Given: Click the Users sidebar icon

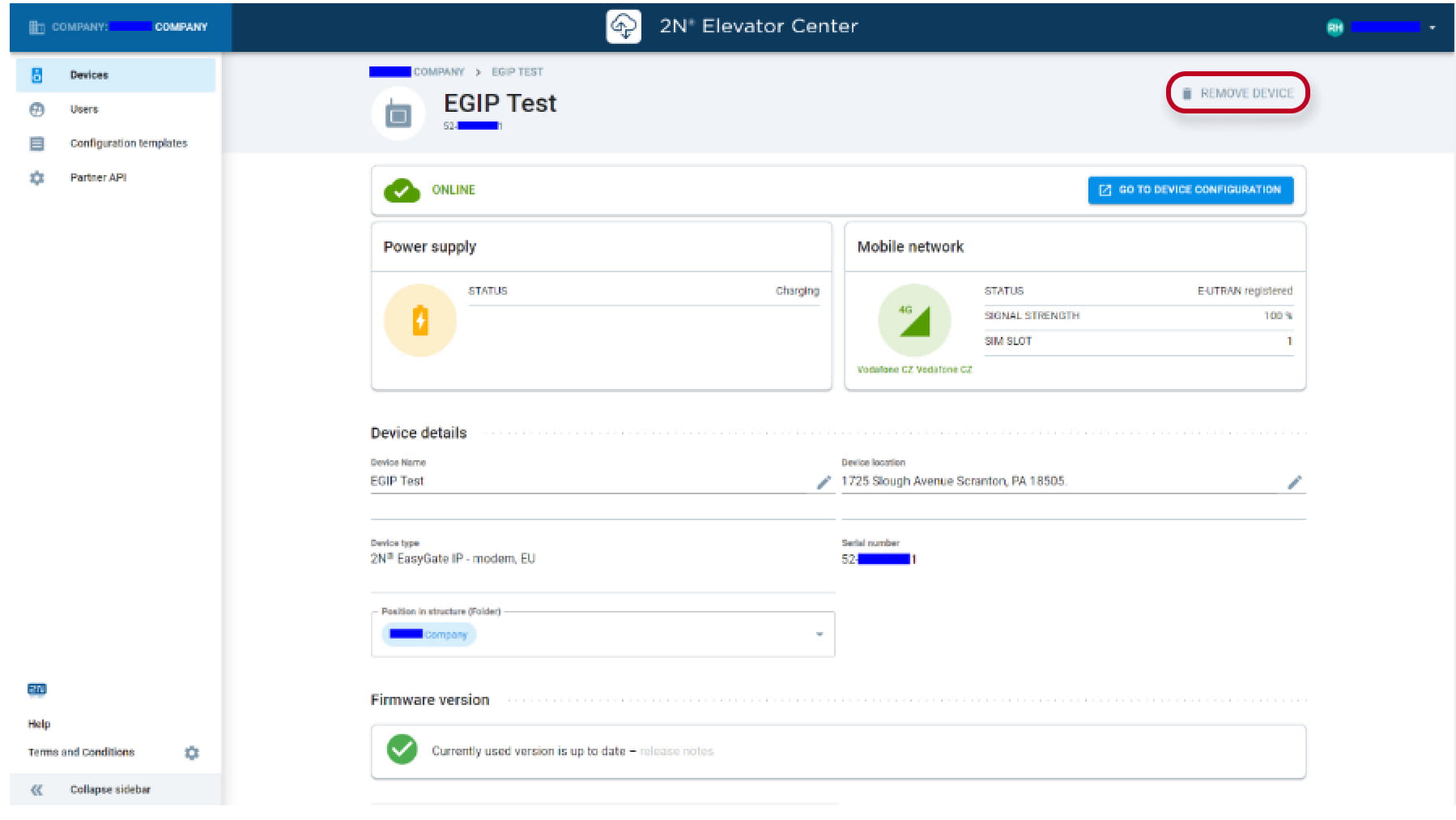Looking at the screenshot, I should pyautogui.click(x=36, y=109).
